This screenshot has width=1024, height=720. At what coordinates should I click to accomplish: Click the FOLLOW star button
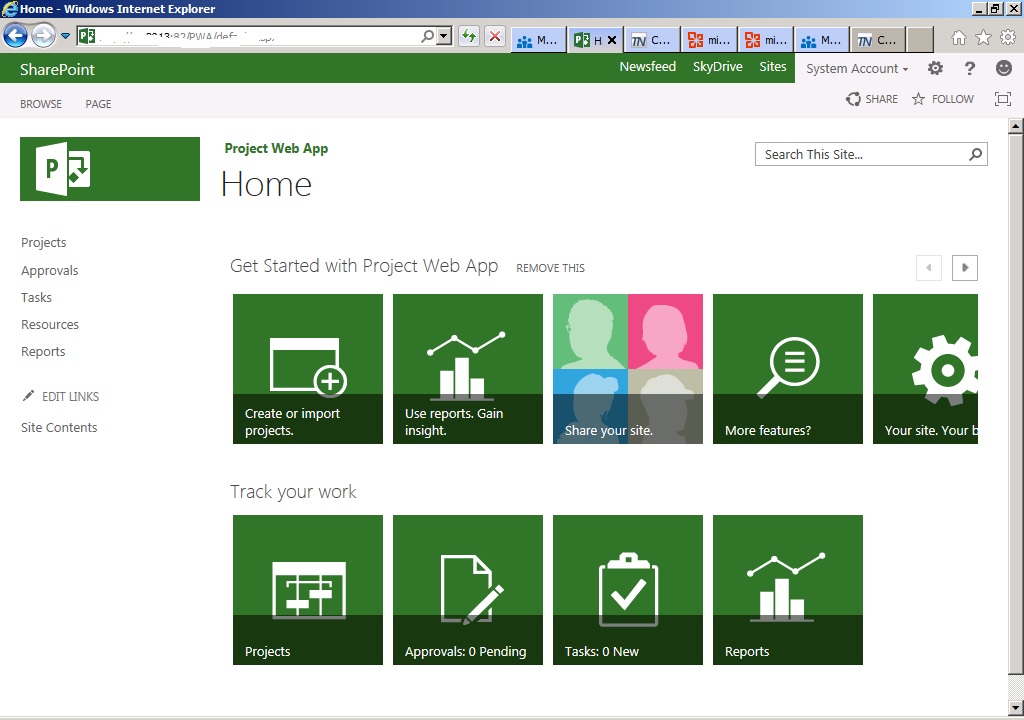click(x=942, y=99)
